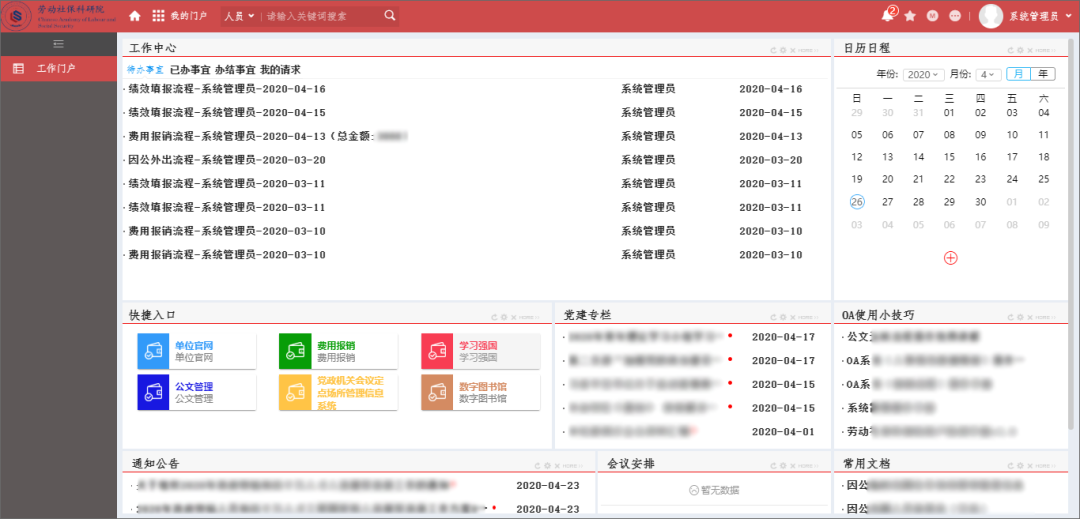
Task: Switch to the 我的请求 tab
Action: point(280,70)
